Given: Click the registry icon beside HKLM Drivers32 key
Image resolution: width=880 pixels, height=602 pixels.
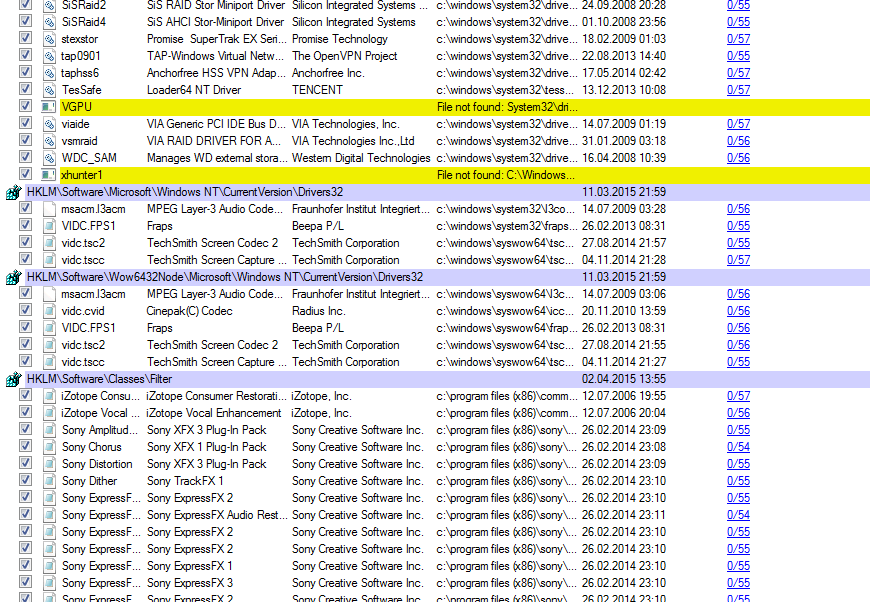Looking at the screenshot, I should (x=14, y=192).
